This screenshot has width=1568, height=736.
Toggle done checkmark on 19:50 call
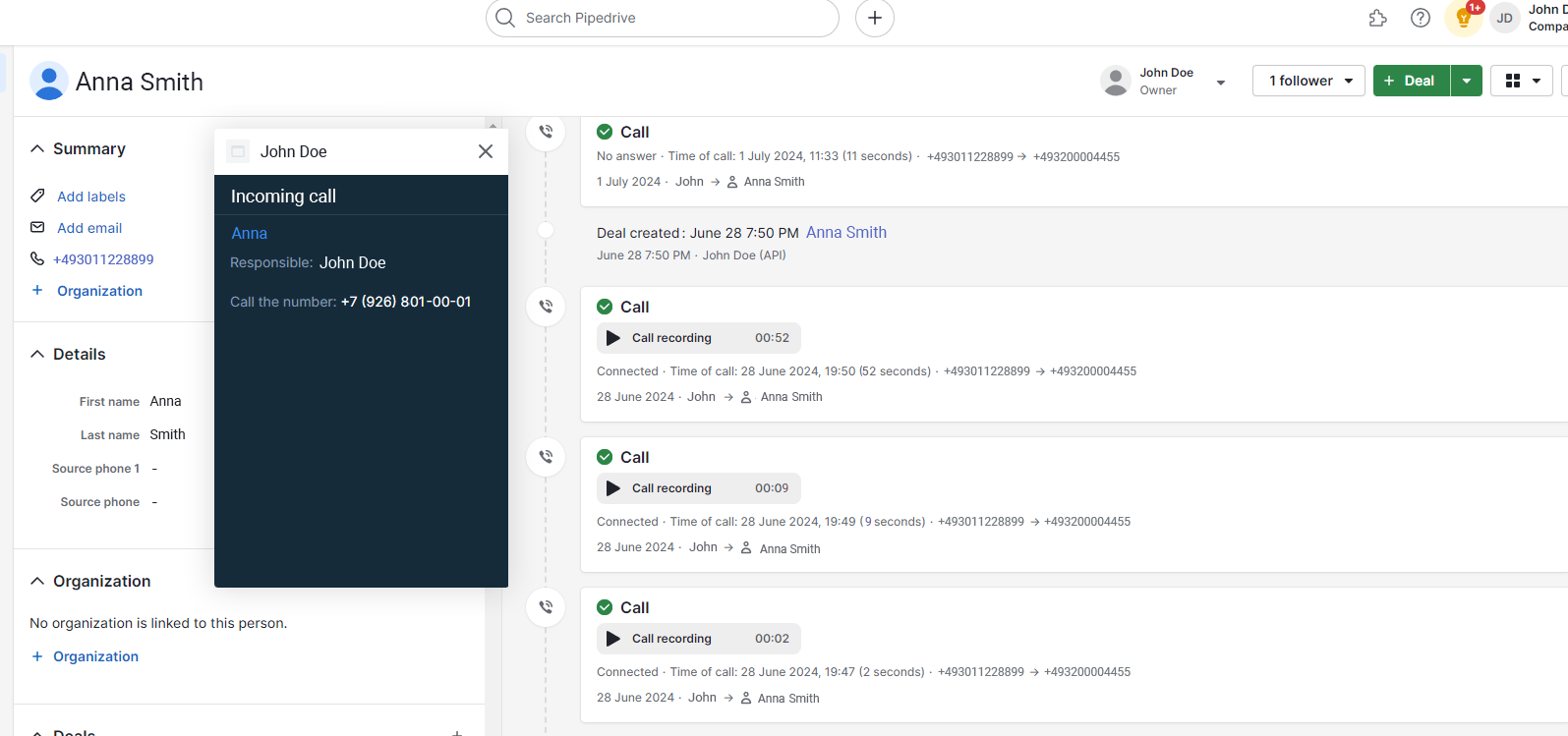click(605, 307)
